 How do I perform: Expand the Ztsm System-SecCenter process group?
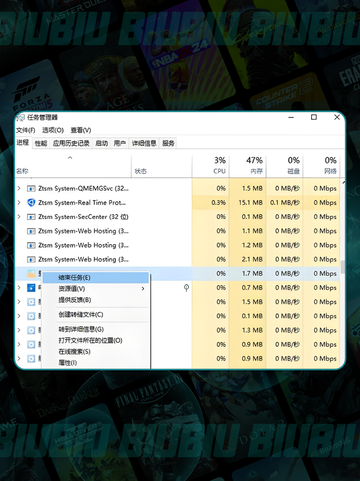click(19, 217)
